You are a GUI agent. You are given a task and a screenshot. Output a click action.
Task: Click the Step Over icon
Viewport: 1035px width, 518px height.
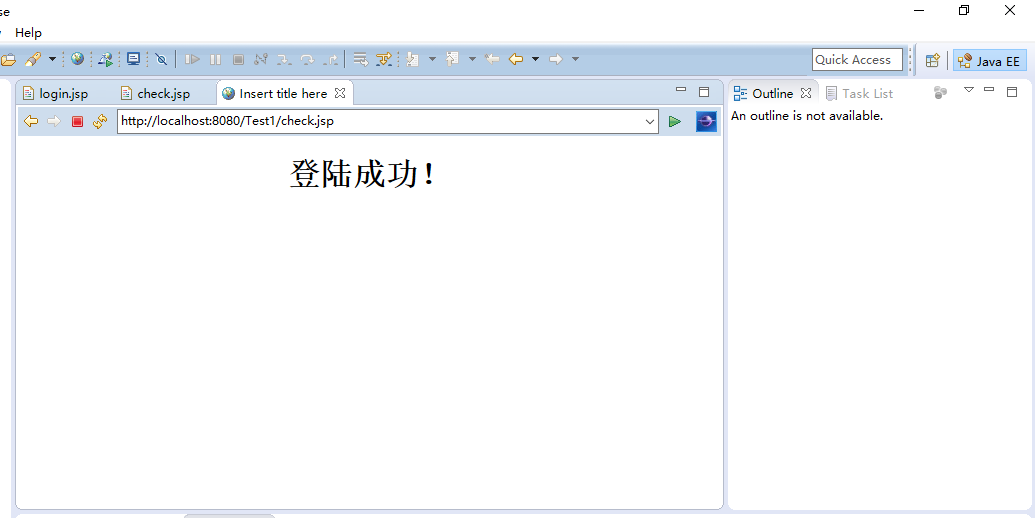coord(308,59)
